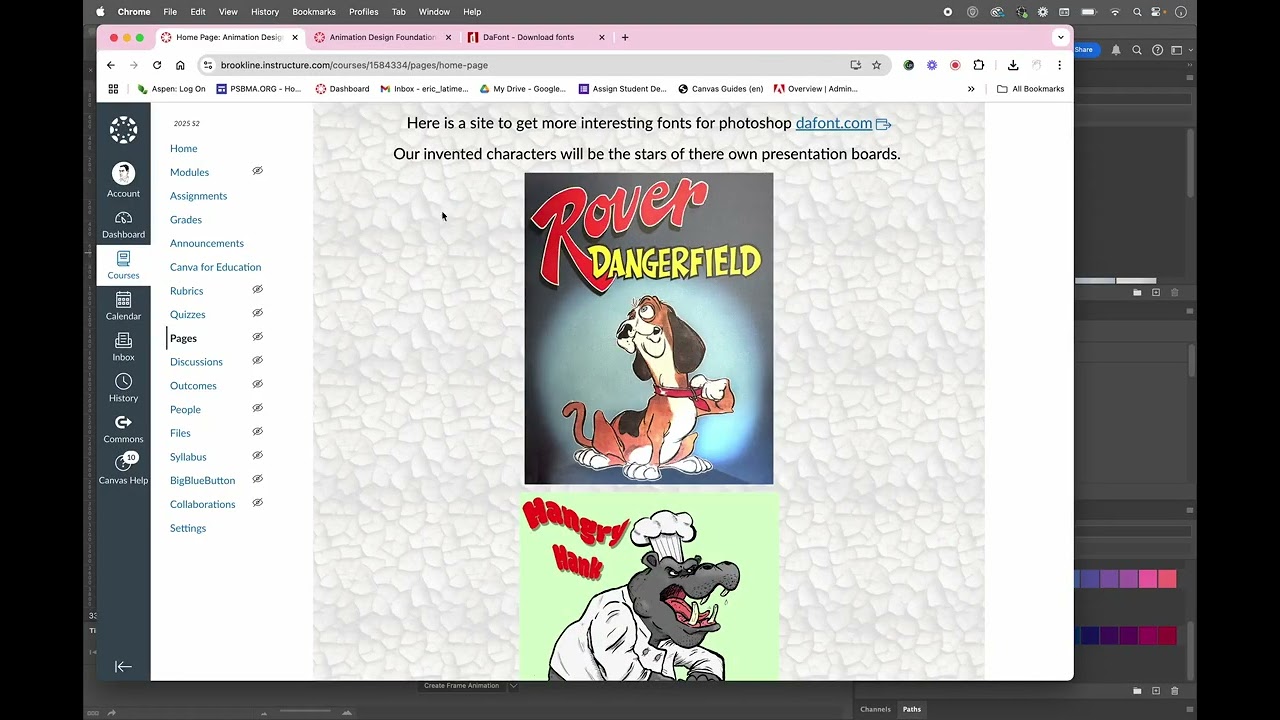Pick the dark crimson swatch in the lower row
Screen dimensions: 1280x720
[x=1167, y=636]
